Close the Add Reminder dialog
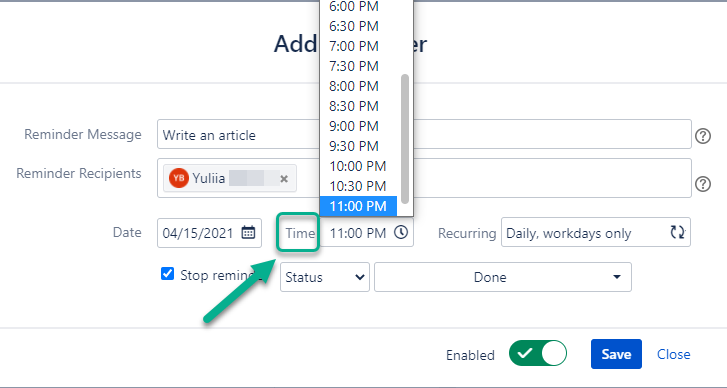This screenshot has height=388, width=727. (673, 354)
